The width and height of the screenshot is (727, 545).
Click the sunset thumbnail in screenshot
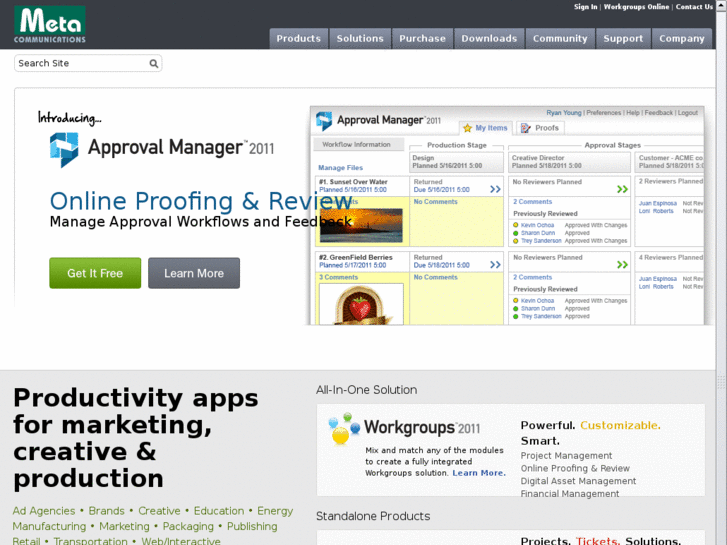(x=360, y=225)
